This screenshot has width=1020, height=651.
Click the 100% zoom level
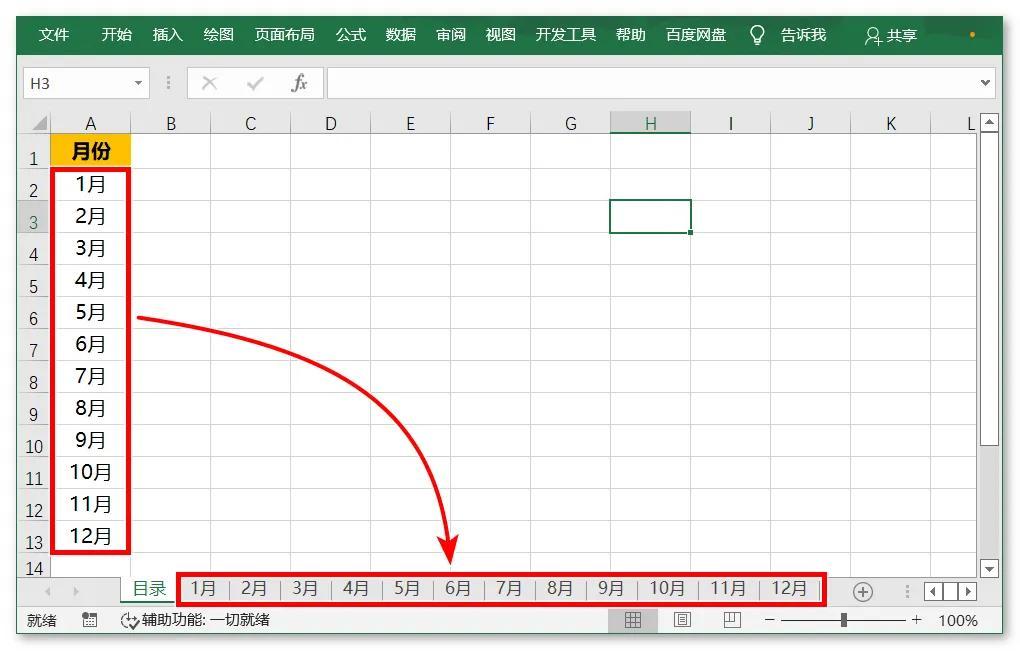click(x=958, y=620)
